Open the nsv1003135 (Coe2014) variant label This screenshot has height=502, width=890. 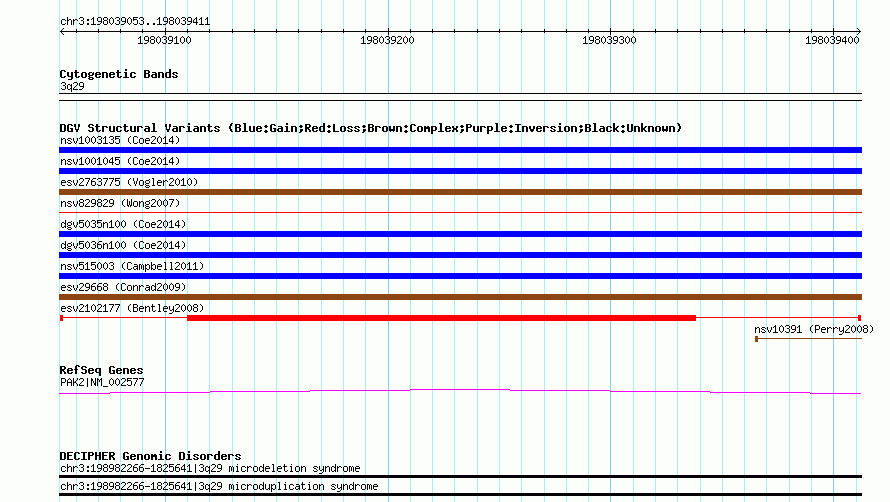pyautogui.click(x=120, y=140)
